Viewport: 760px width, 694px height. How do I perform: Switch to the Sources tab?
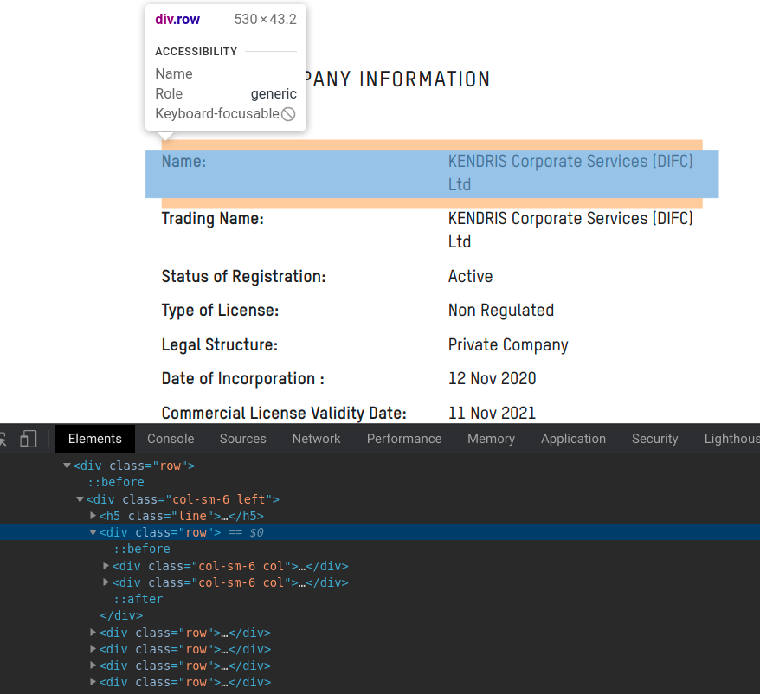[243, 439]
